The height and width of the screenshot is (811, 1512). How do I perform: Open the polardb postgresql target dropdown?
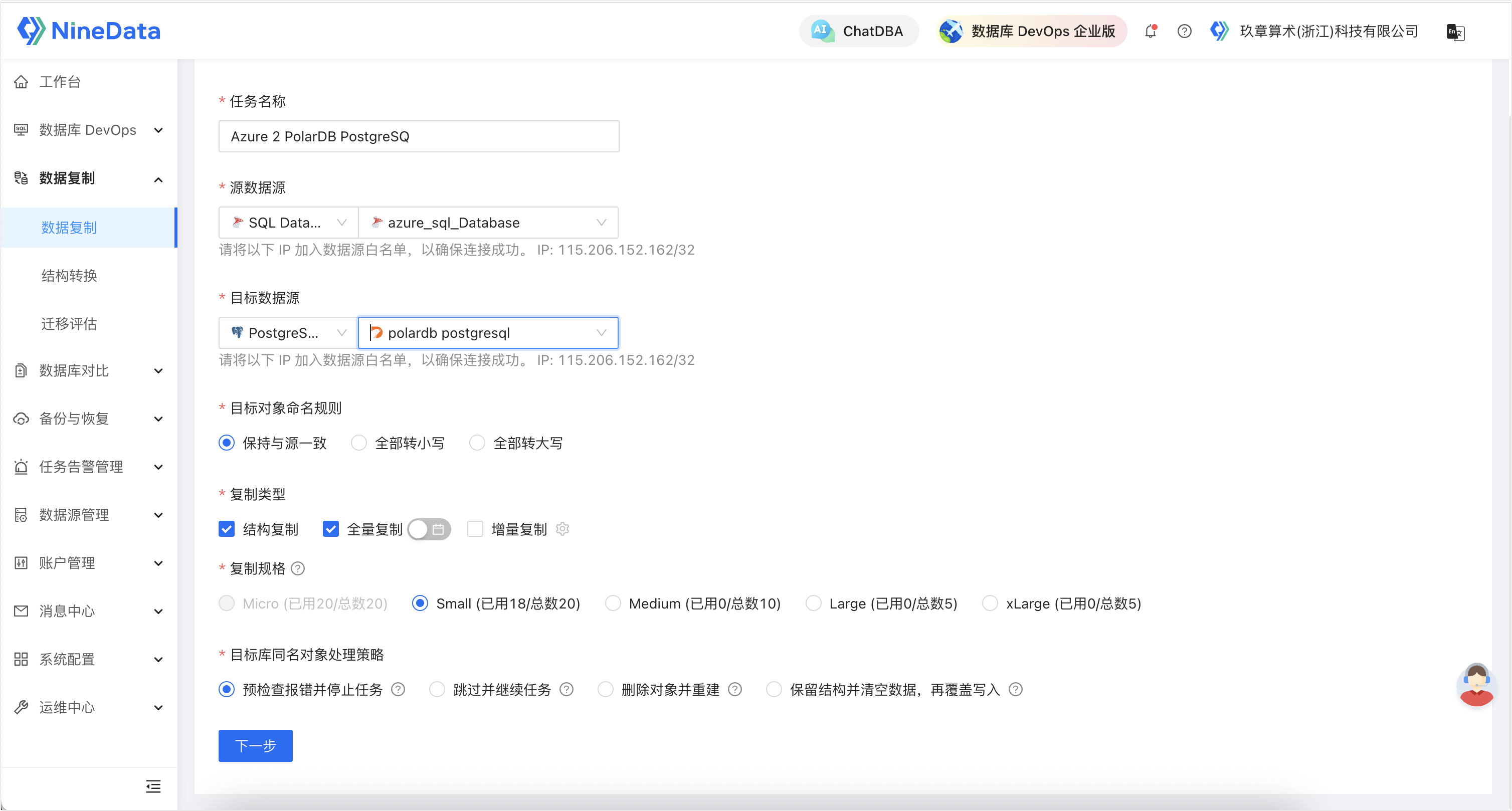pos(488,333)
